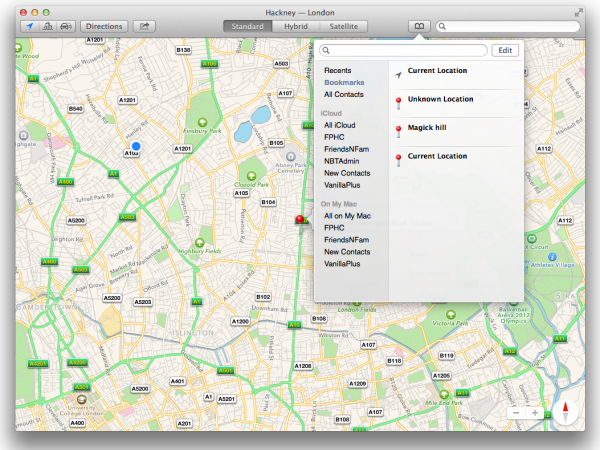Click the red pin beside Unknown Location
Screen dimensions: 600x450
(x=398, y=103)
